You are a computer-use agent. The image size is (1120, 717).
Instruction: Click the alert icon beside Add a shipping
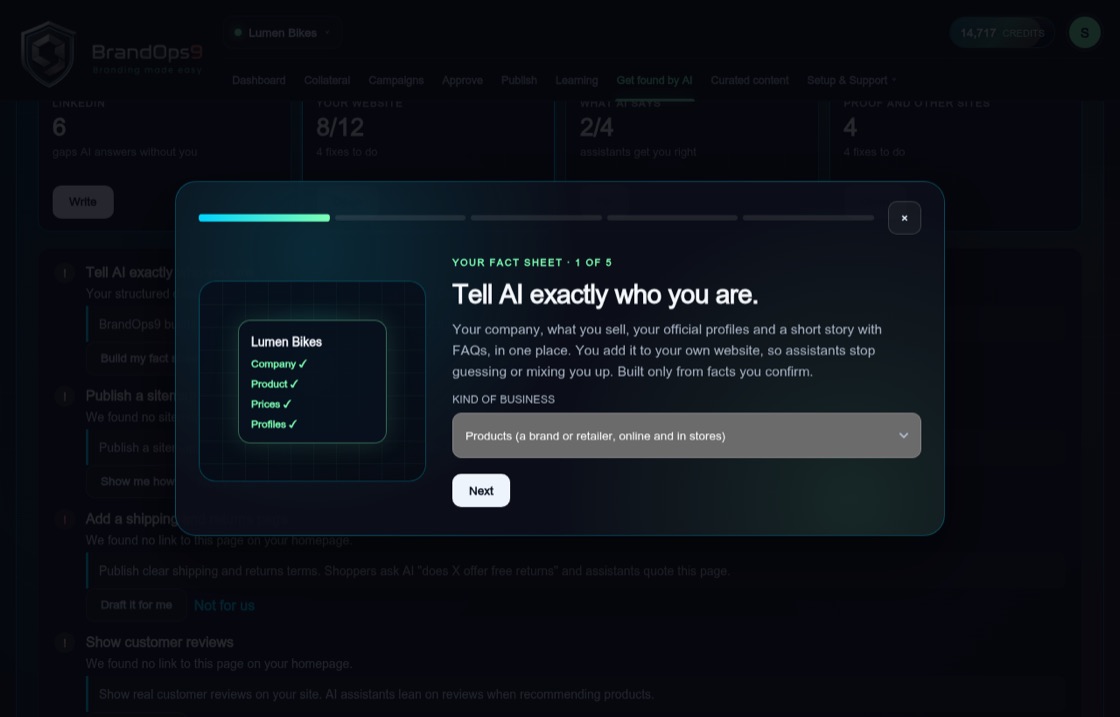coord(65,519)
